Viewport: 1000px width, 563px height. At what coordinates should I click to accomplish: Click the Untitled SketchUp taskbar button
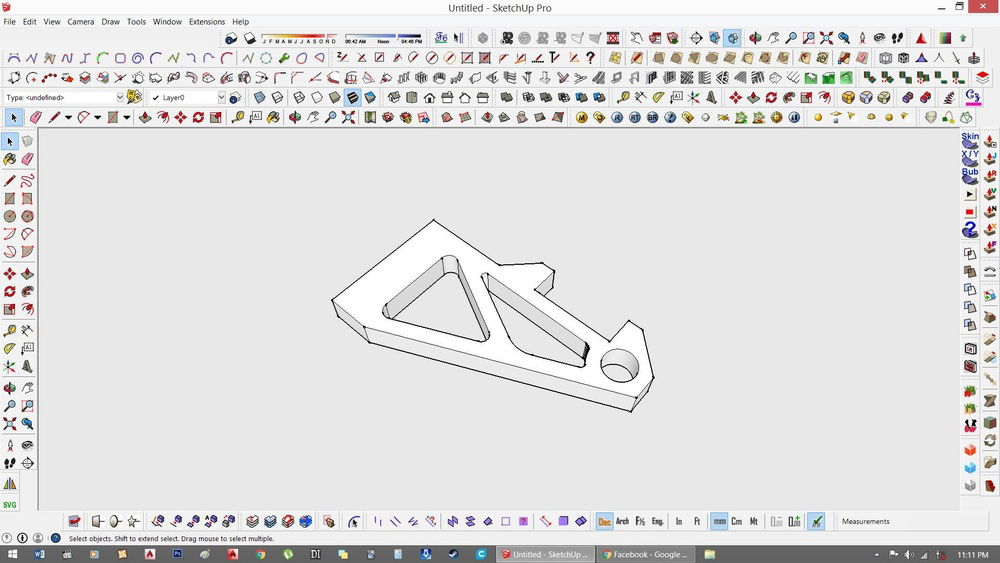[x=546, y=554]
